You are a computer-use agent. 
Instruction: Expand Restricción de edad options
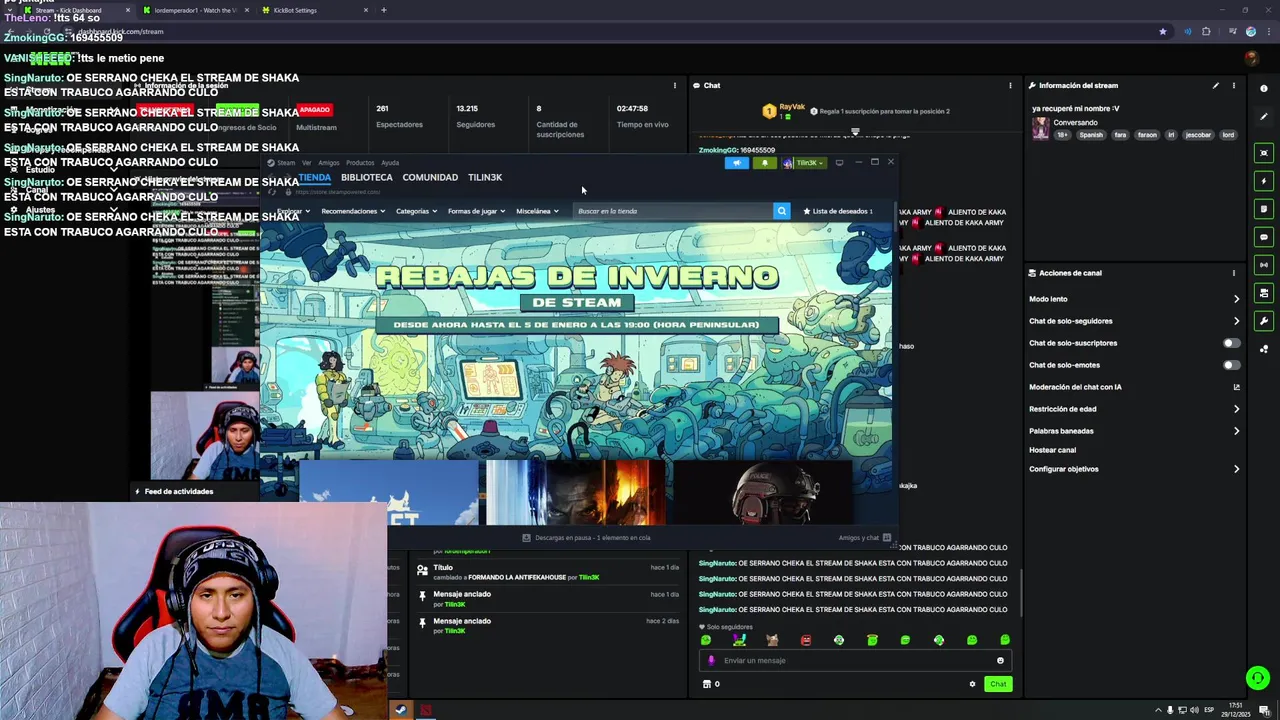[x=1236, y=409]
